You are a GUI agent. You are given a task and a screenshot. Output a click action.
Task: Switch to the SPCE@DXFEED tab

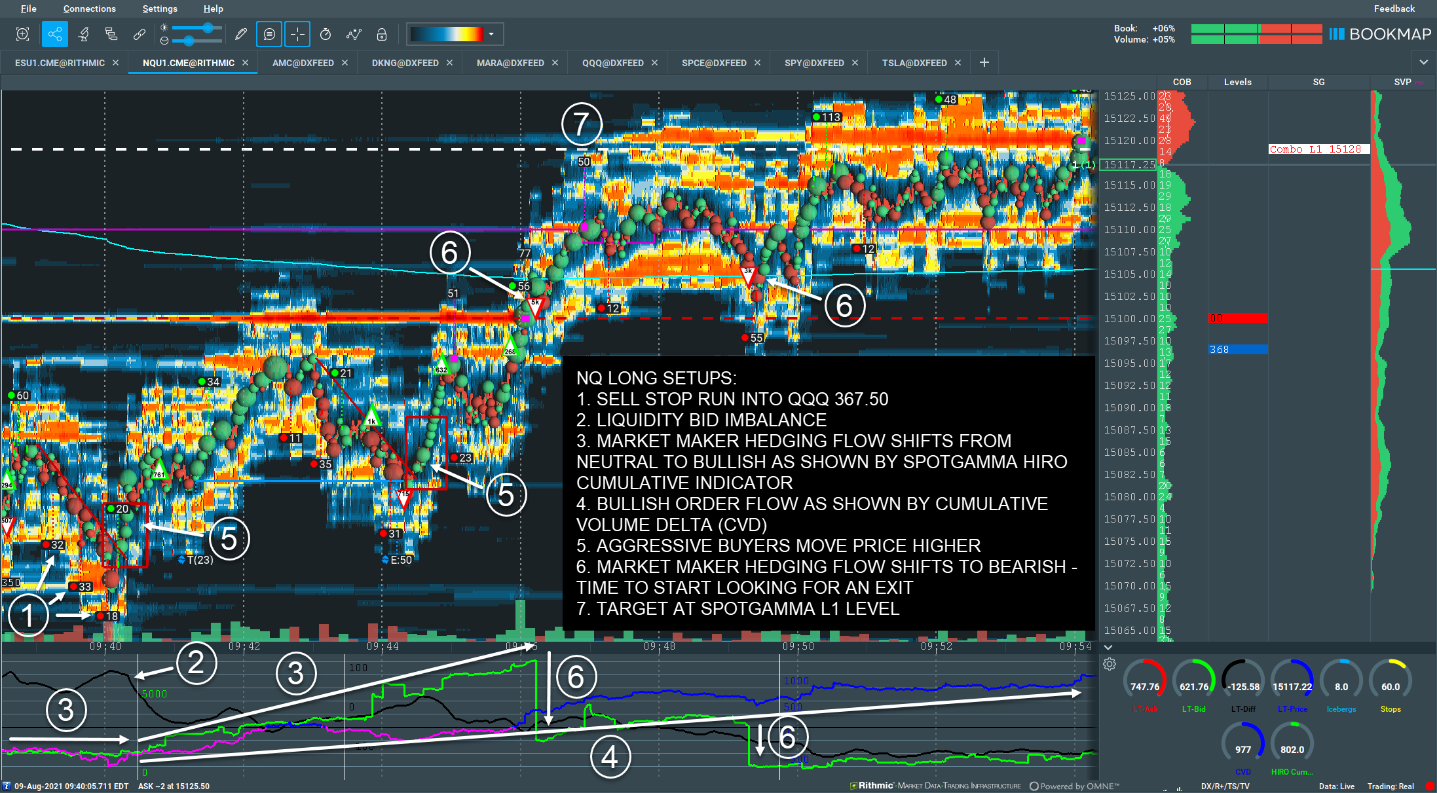coord(715,63)
